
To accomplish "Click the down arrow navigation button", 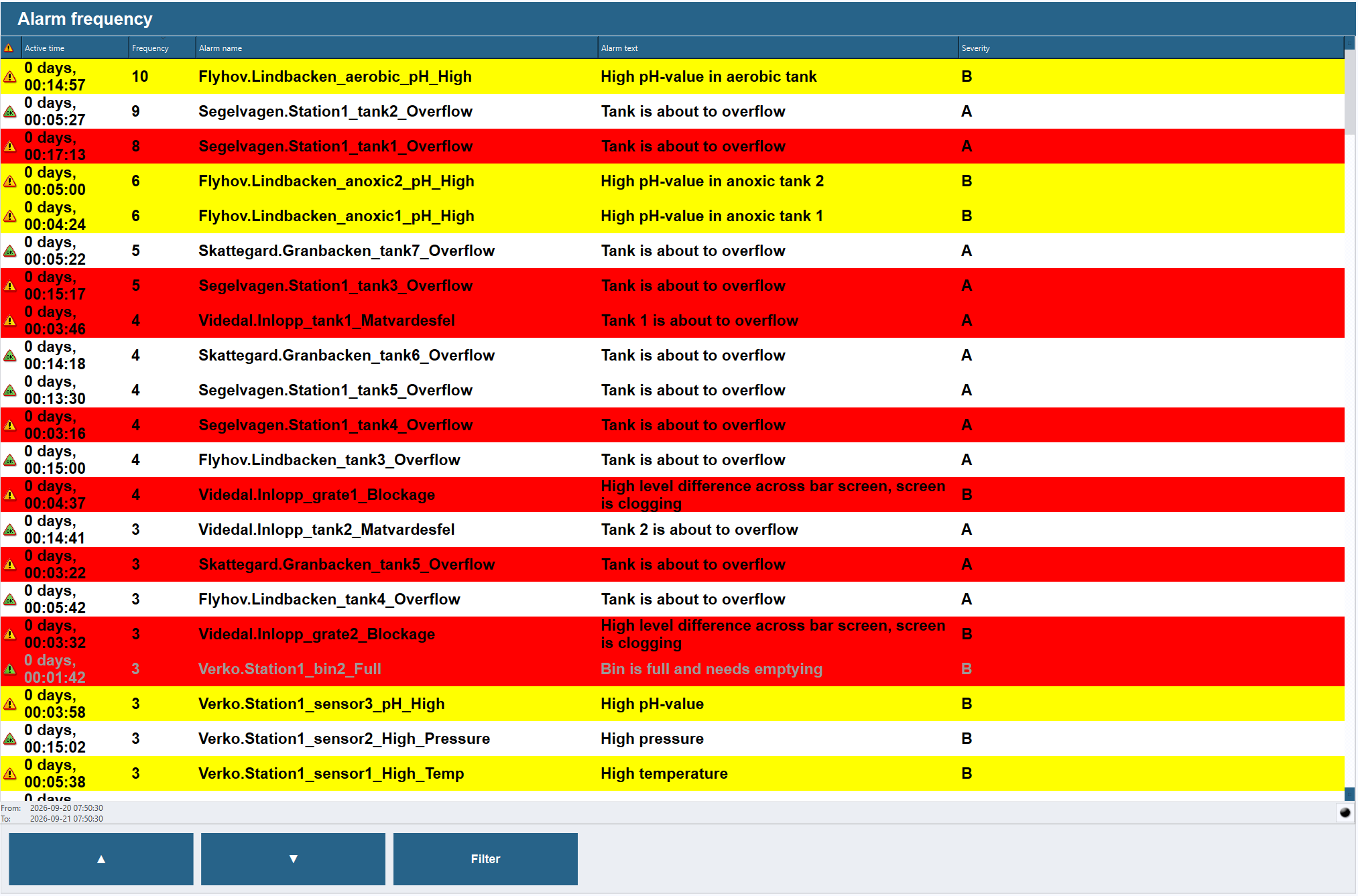I will (x=293, y=859).
